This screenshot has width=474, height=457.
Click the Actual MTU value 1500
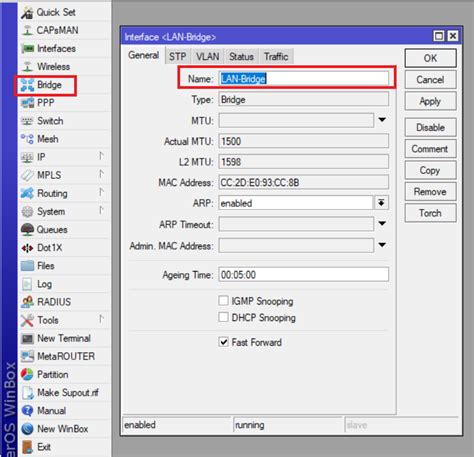(x=304, y=141)
